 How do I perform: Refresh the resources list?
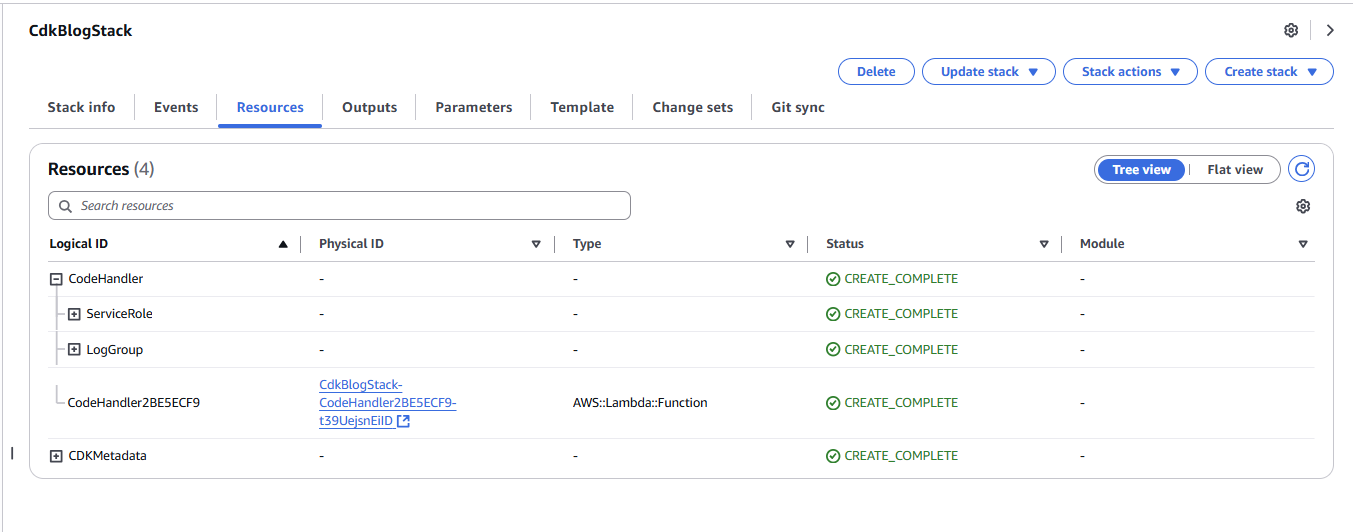(1301, 169)
